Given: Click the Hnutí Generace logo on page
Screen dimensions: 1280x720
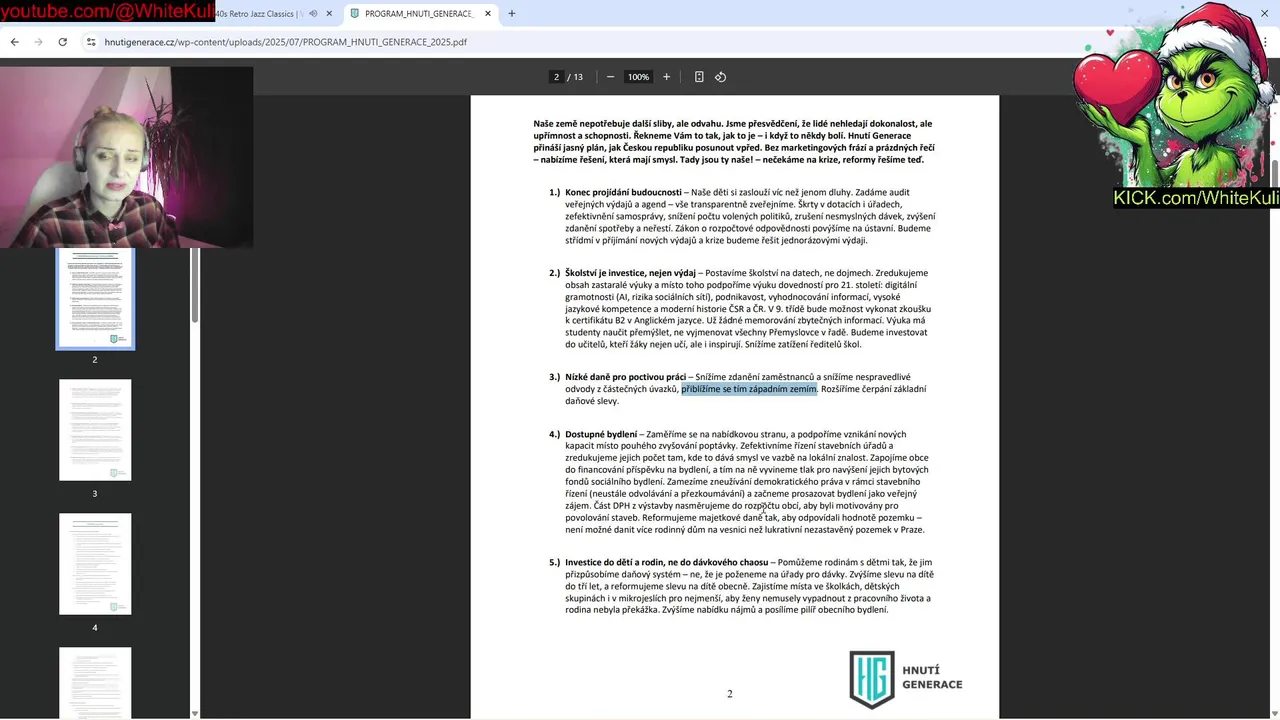Looking at the screenshot, I should pos(905,679).
